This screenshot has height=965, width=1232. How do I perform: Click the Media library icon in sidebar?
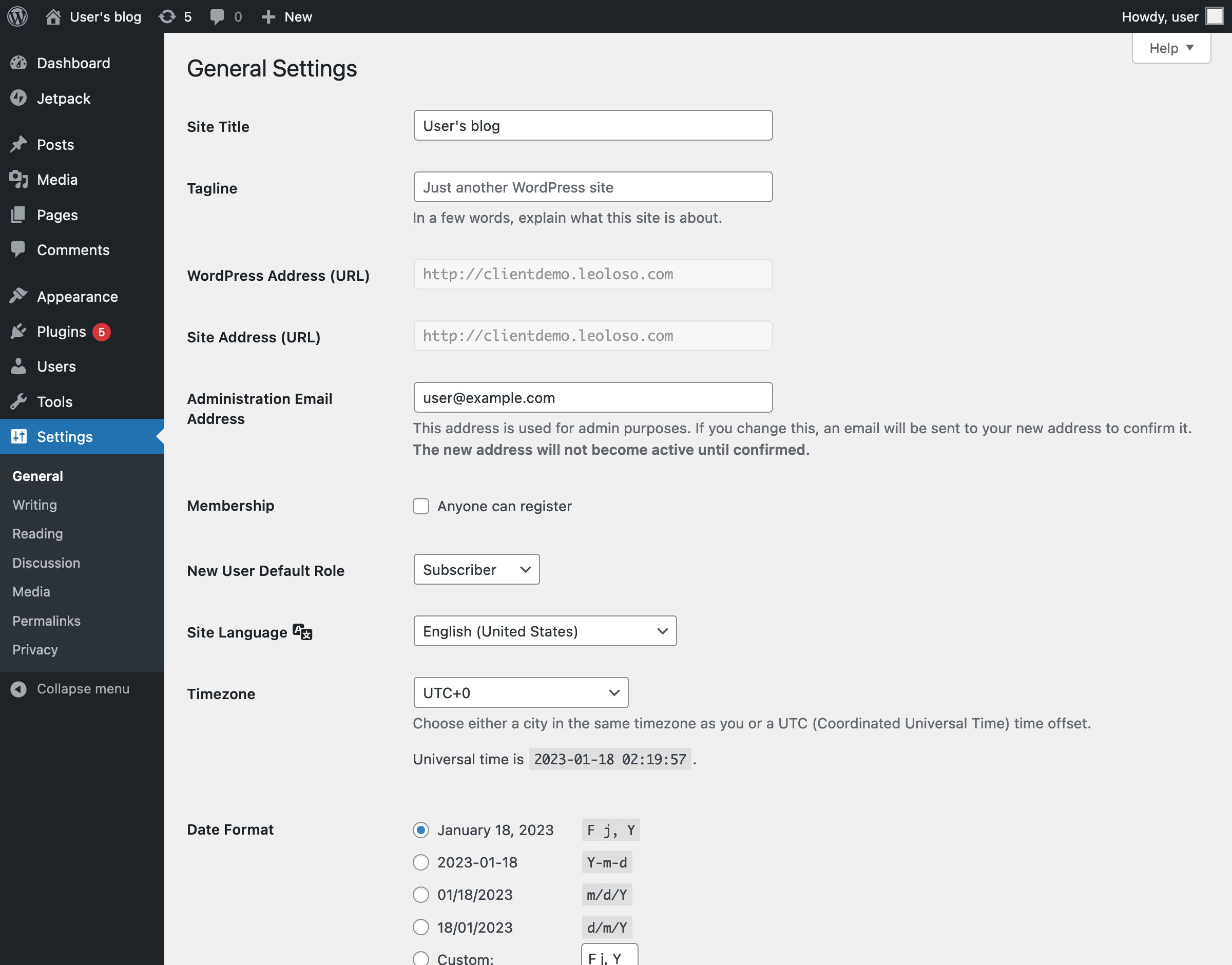18,179
